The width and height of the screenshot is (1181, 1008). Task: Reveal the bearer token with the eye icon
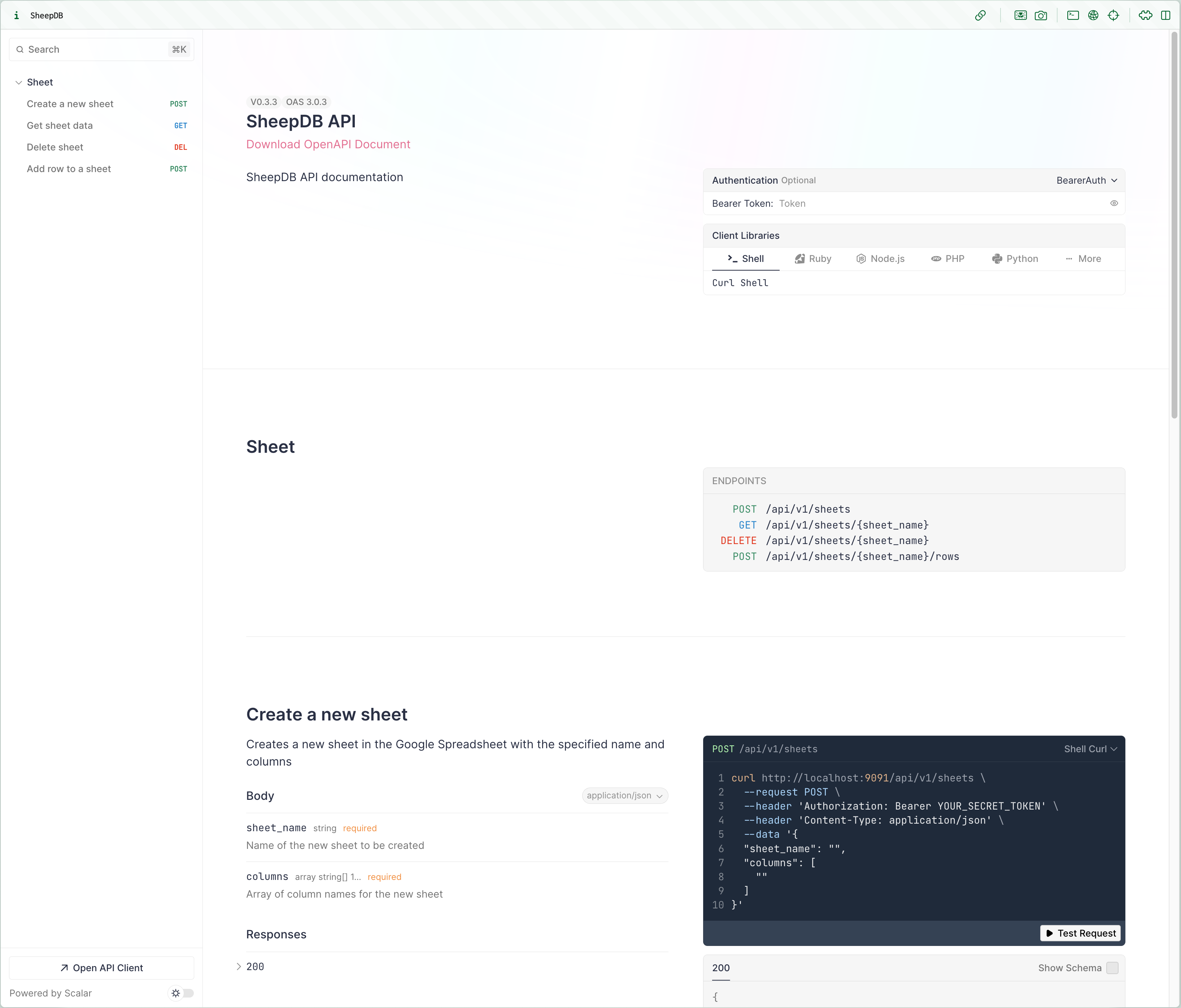1114,203
